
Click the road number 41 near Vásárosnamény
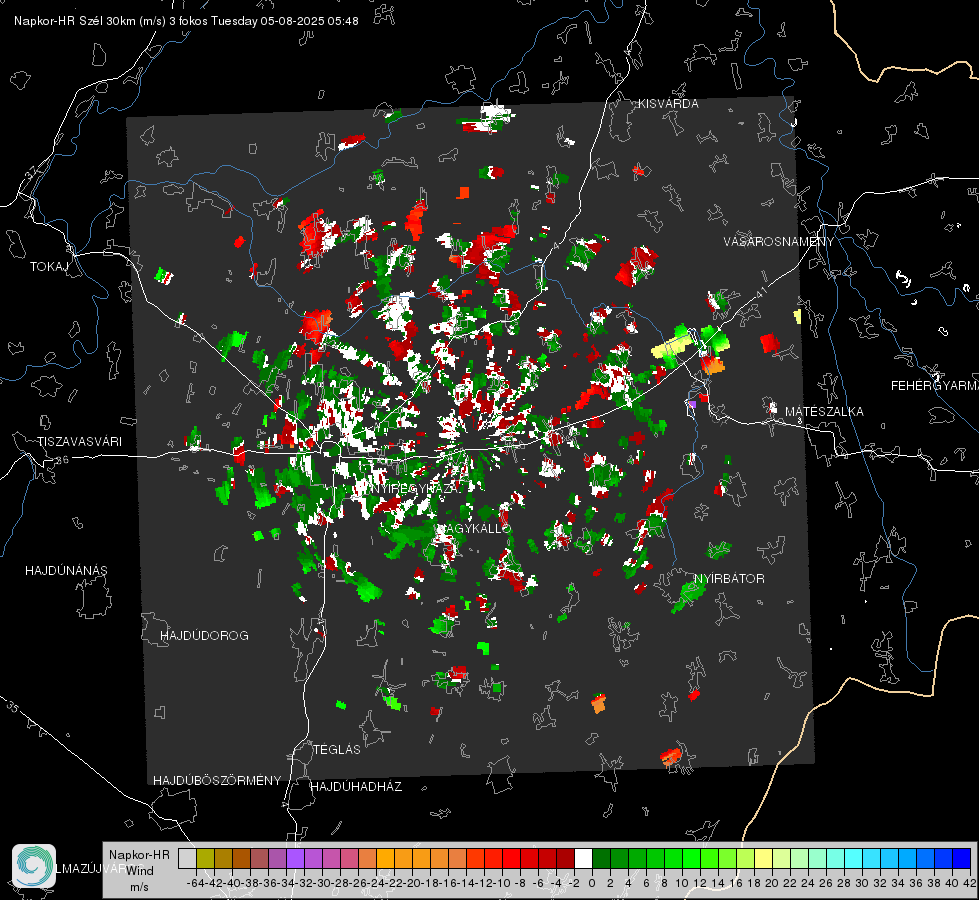coord(760,293)
